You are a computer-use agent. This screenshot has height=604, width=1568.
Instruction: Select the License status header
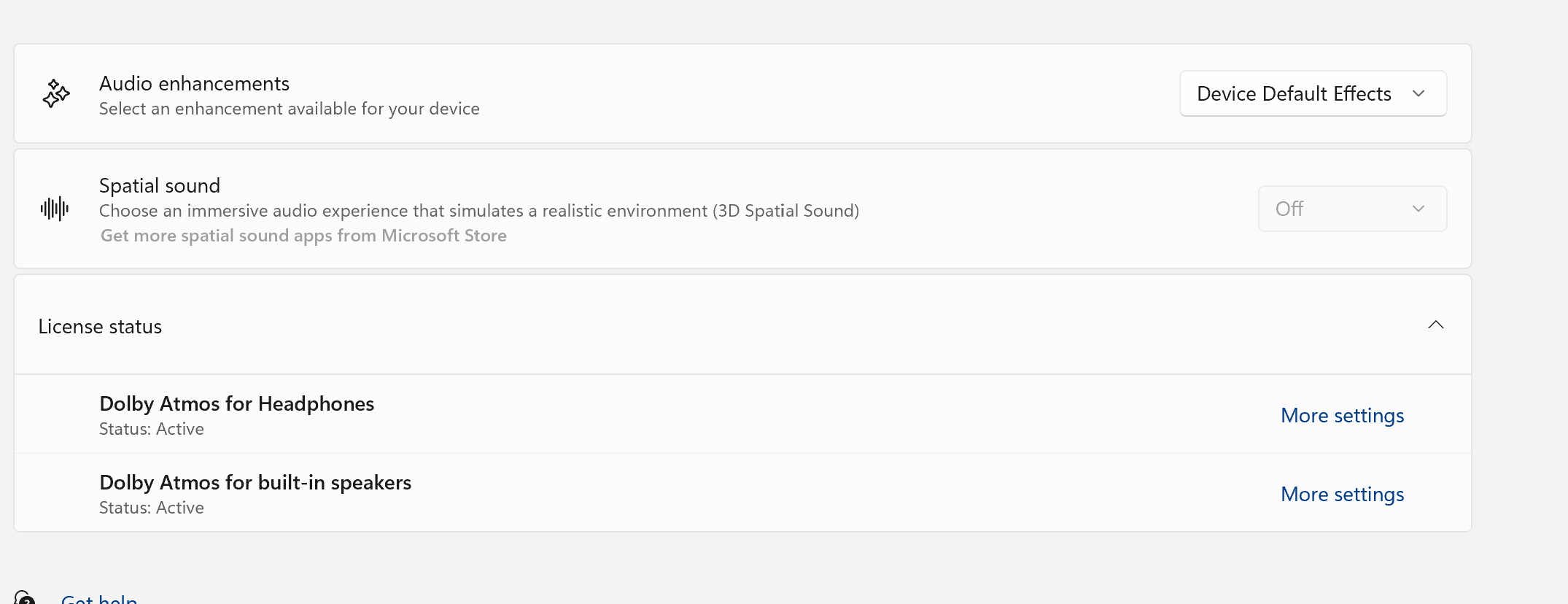(100, 326)
